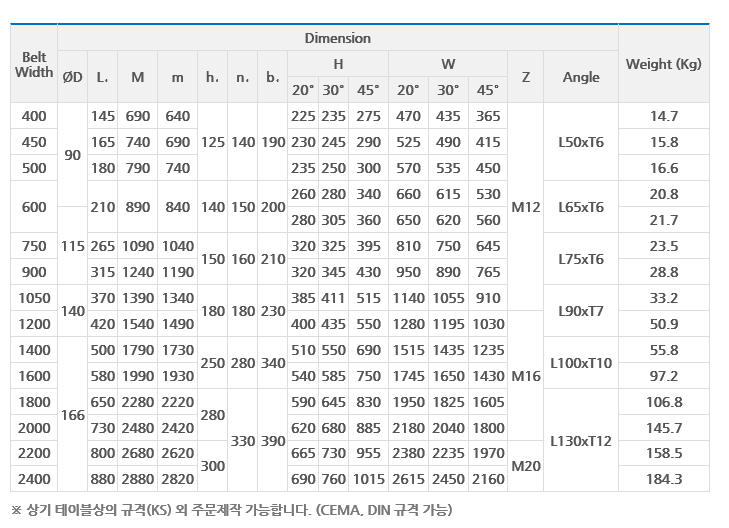
Task: Click m value "2820"
Action: tap(178, 479)
